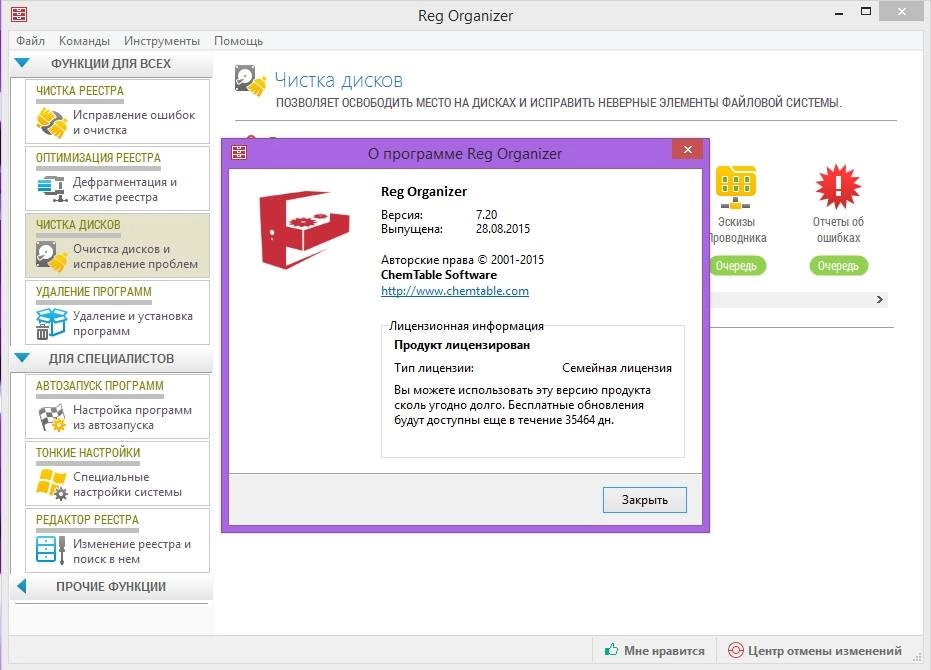This screenshot has width=931, height=670.
Task: Open the Команды menu
Action: pyautogui.click(x=84, y=41)
